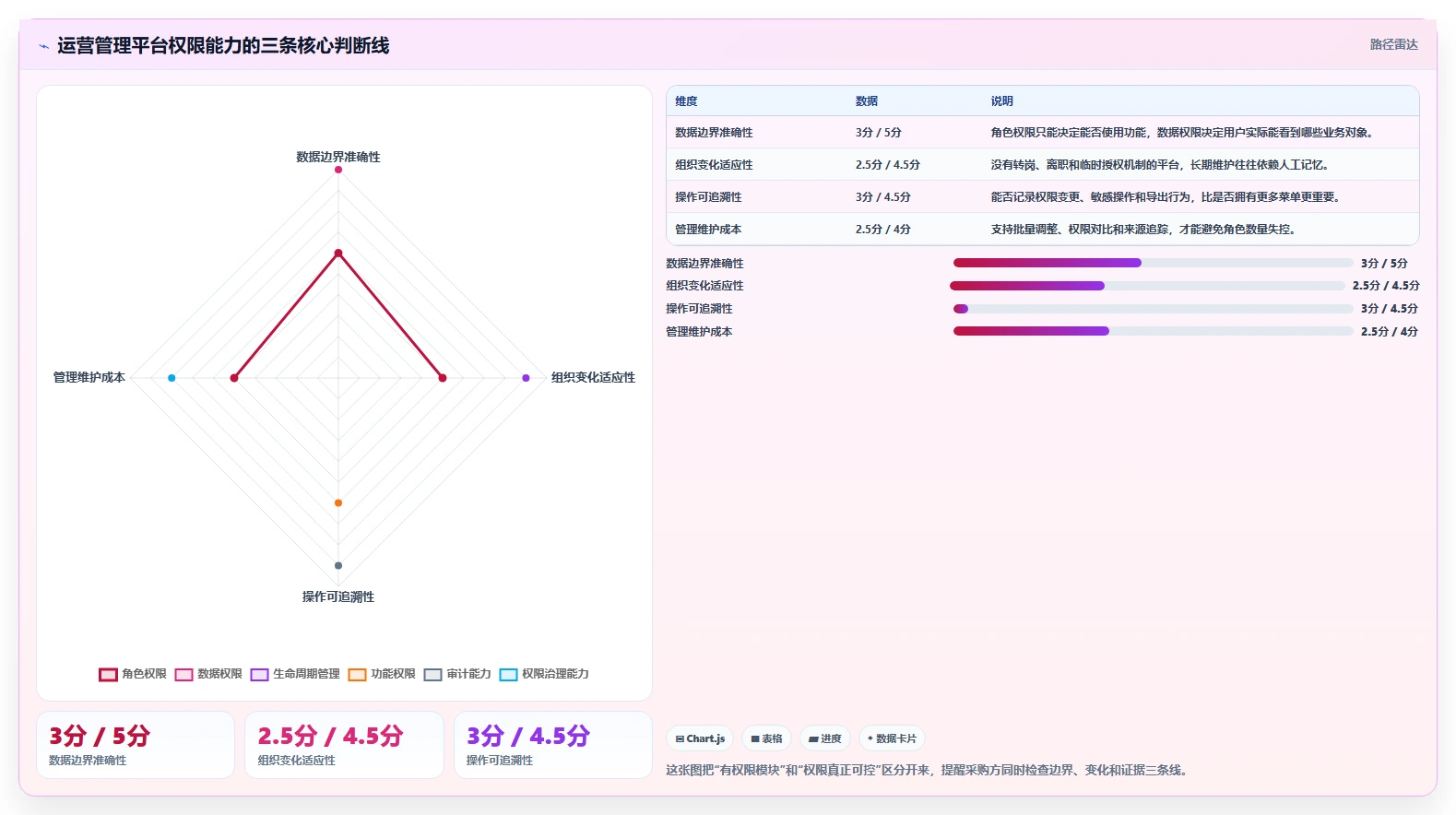Select the 组织变化适应性 table row cell

coord(714,165)
